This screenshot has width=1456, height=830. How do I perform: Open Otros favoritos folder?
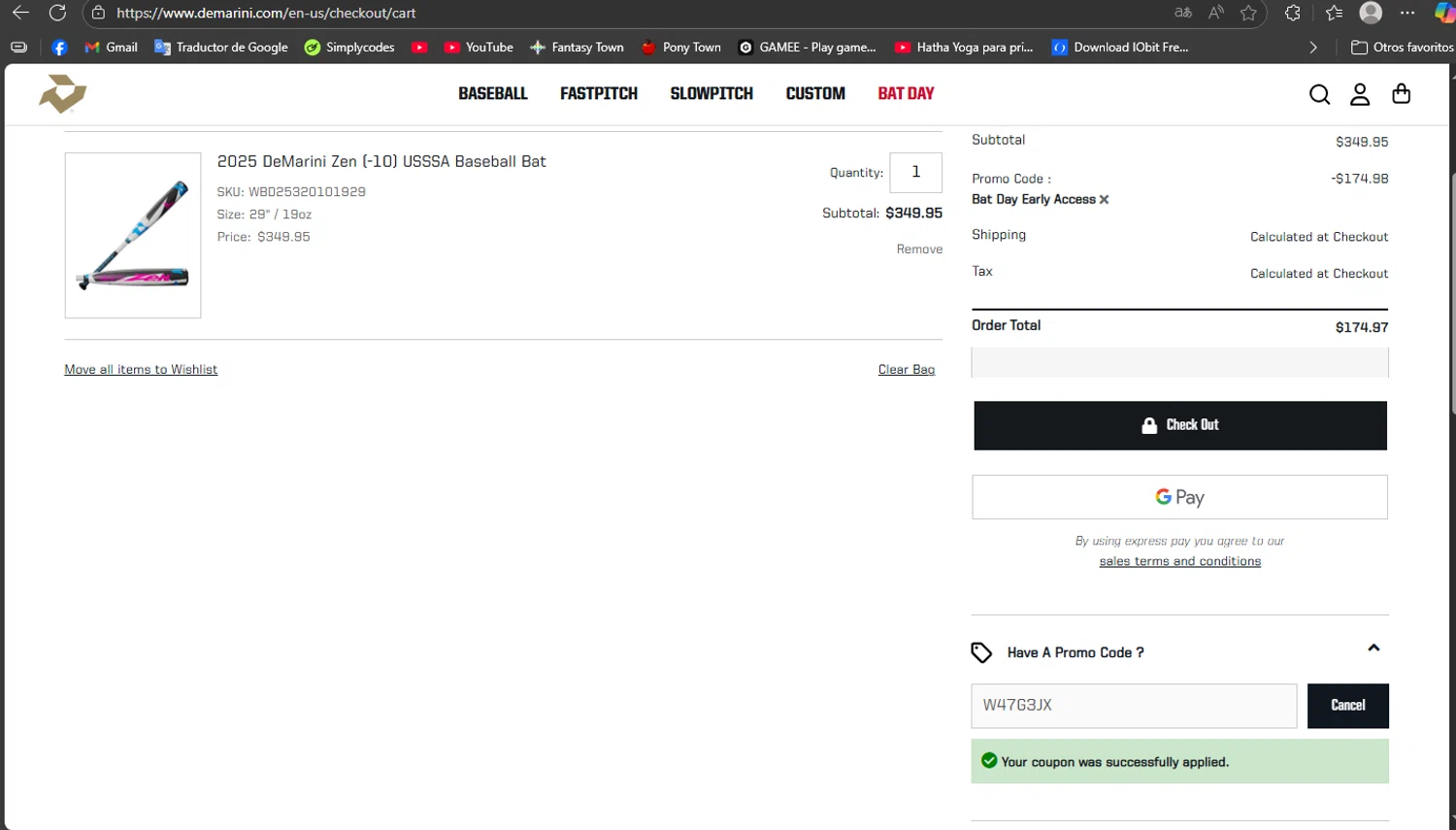coord(1403,48)
